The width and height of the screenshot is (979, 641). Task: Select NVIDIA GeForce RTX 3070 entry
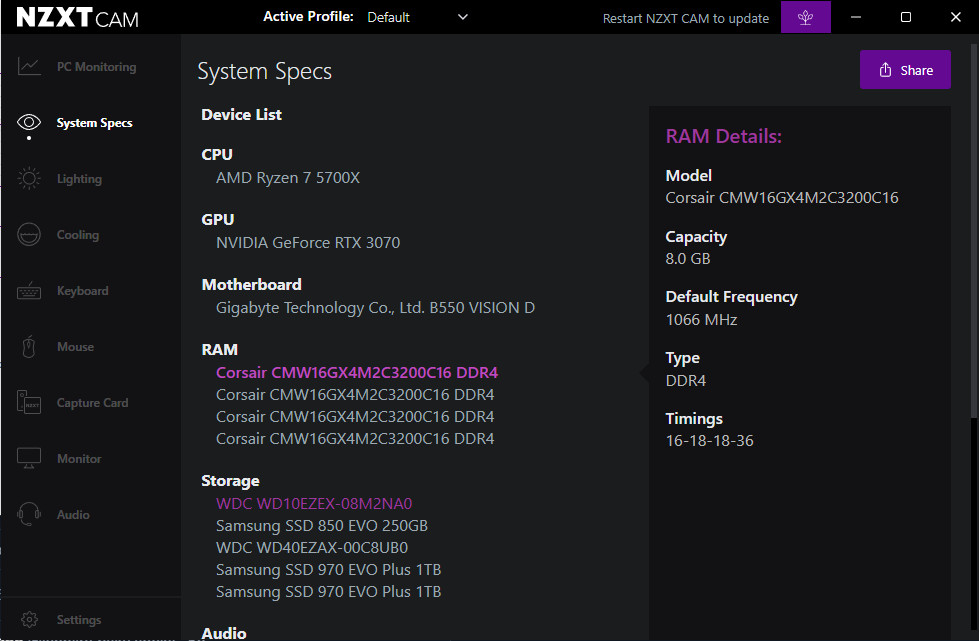[x=308, y=243]
